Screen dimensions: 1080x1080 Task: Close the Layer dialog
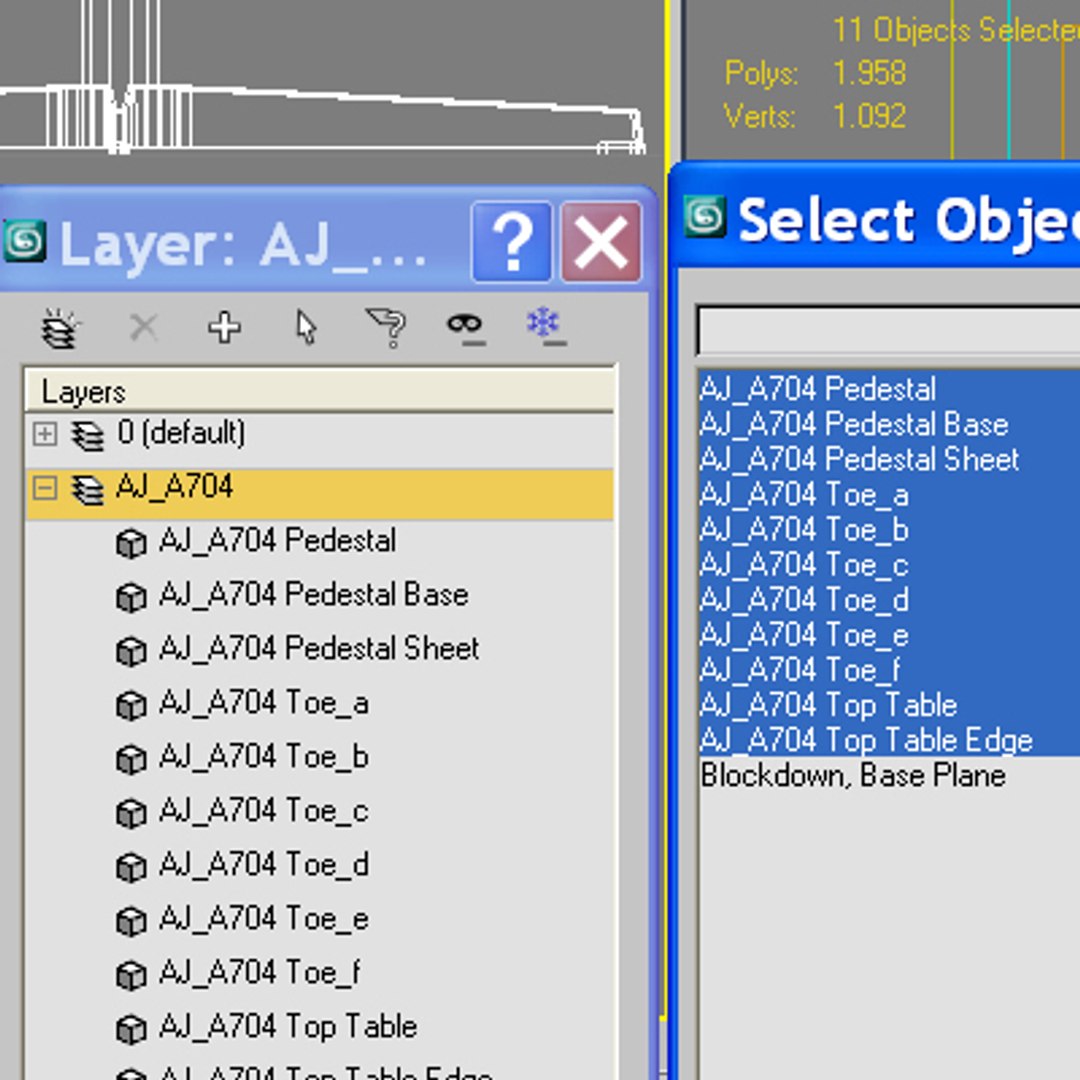601,242
